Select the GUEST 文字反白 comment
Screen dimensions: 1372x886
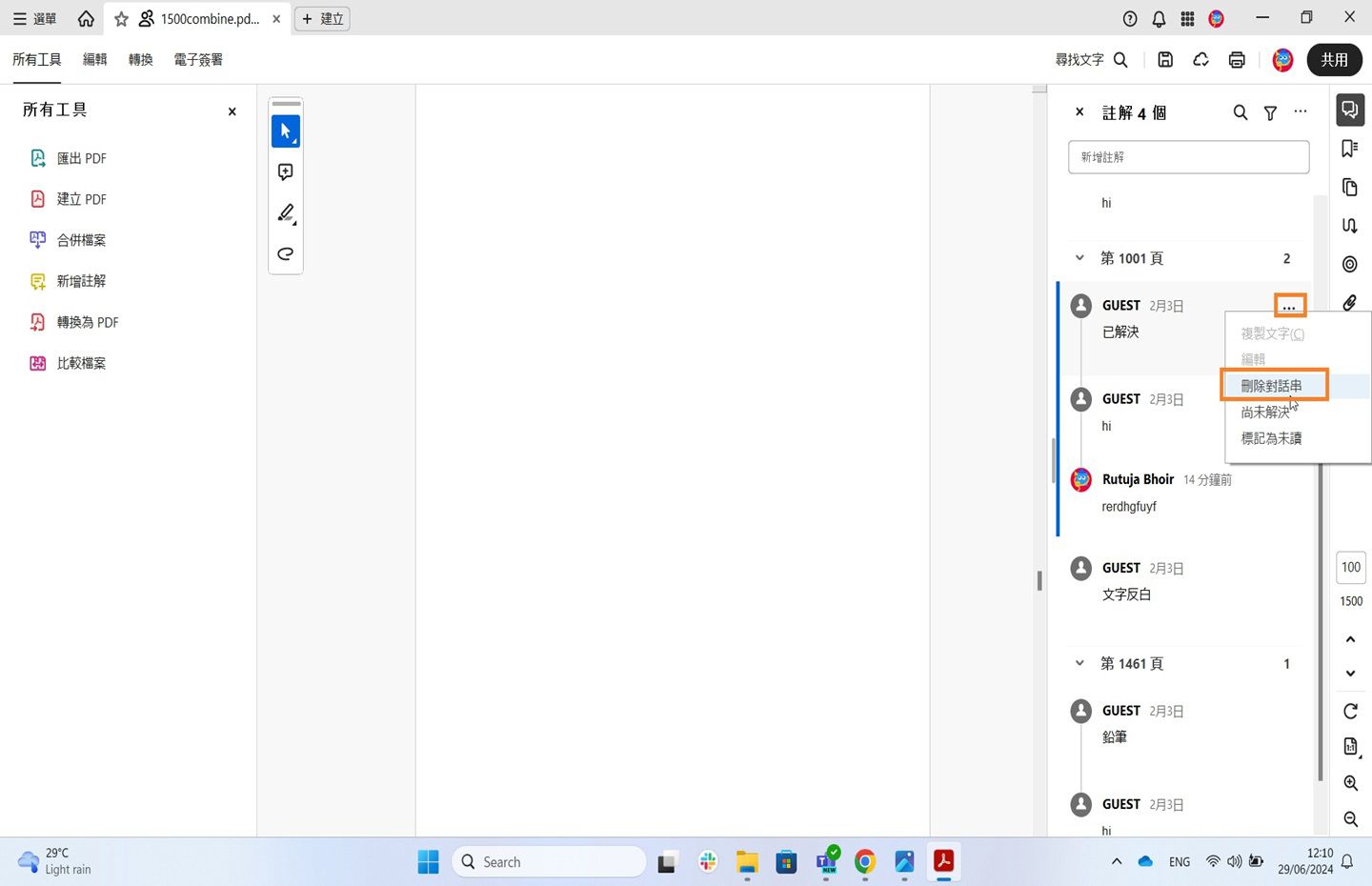click(1183, 581)
